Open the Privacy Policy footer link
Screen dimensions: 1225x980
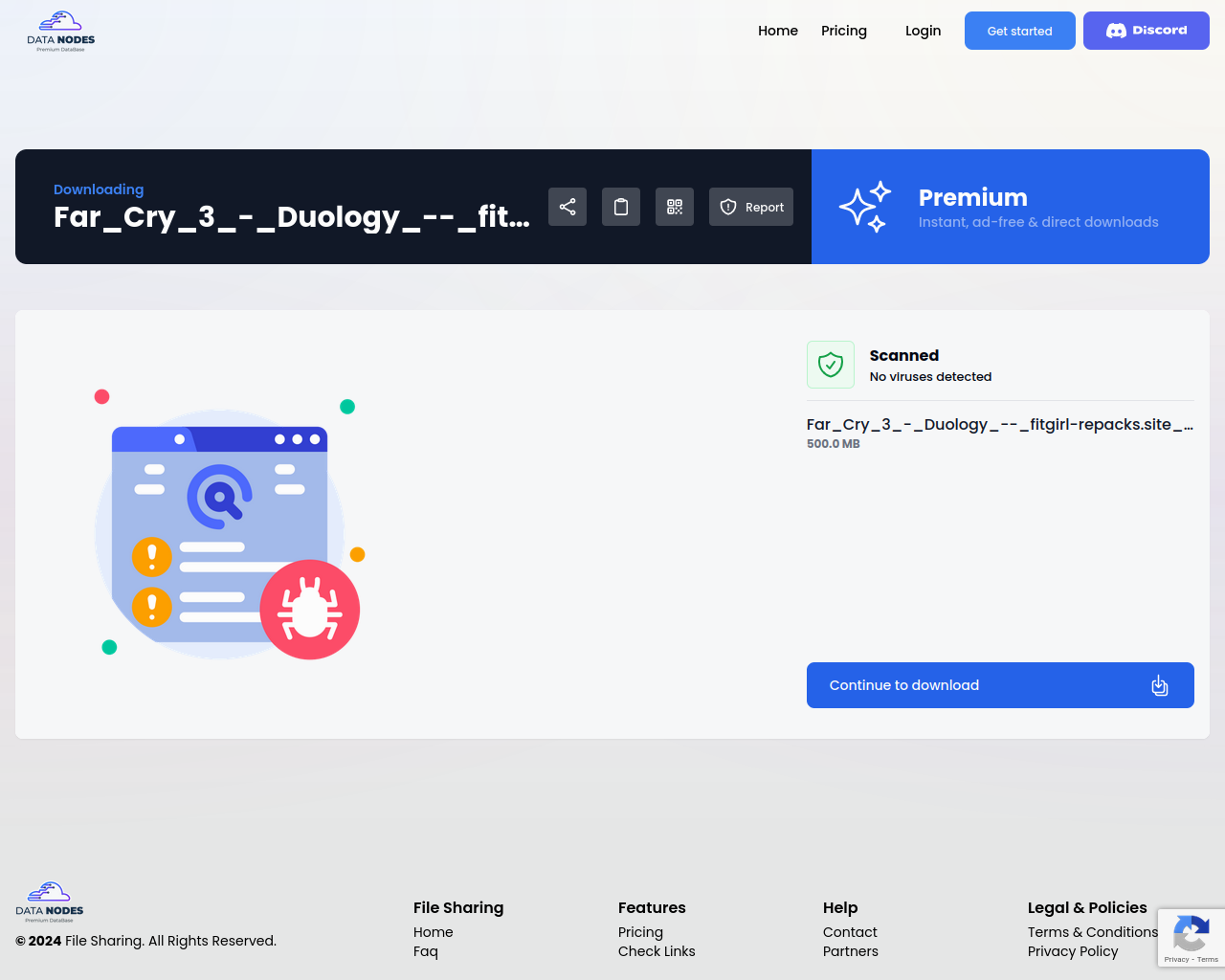(1073, 951)
